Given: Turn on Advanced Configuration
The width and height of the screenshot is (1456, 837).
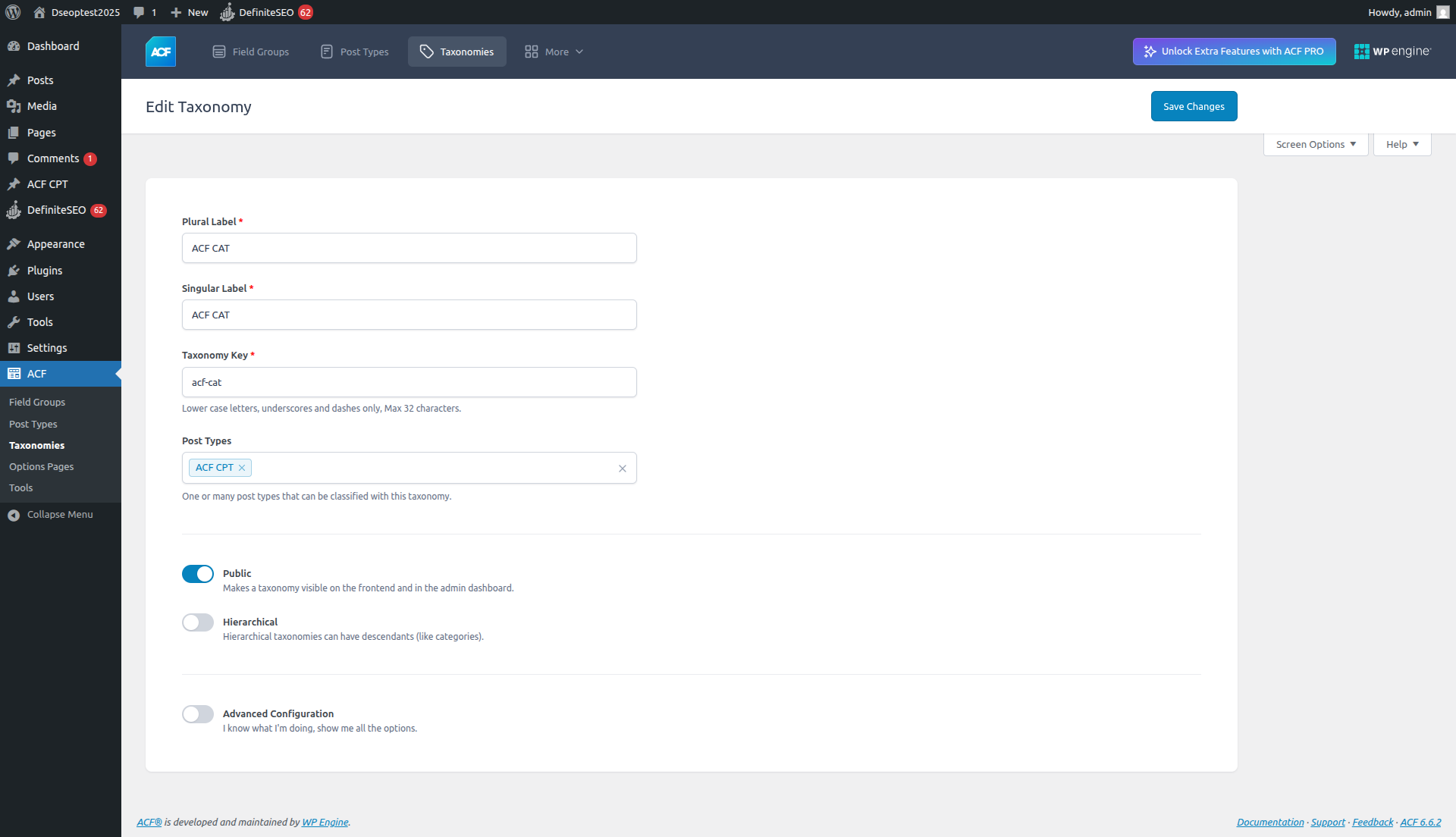Looking at the screenshot, I should 197,713.
